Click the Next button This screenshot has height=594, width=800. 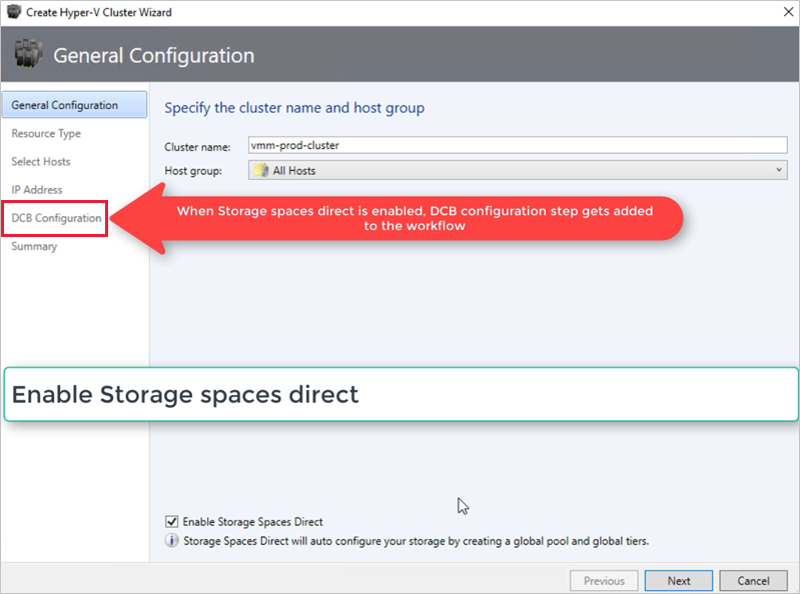pos(678,580)
